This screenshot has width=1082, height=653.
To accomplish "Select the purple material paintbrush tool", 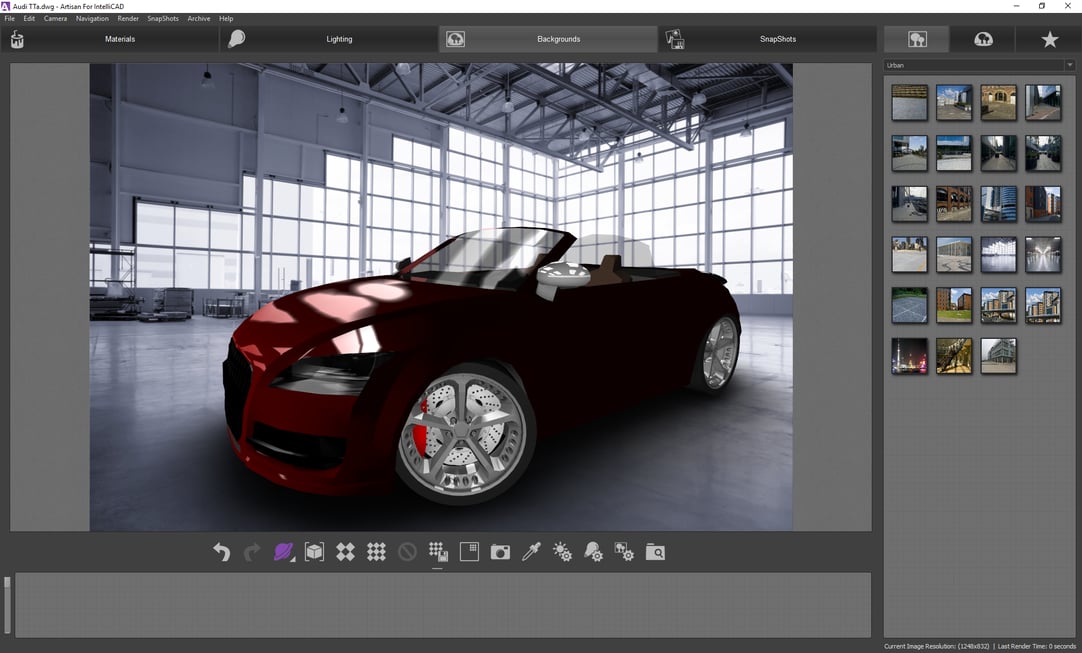I will 284,551.
